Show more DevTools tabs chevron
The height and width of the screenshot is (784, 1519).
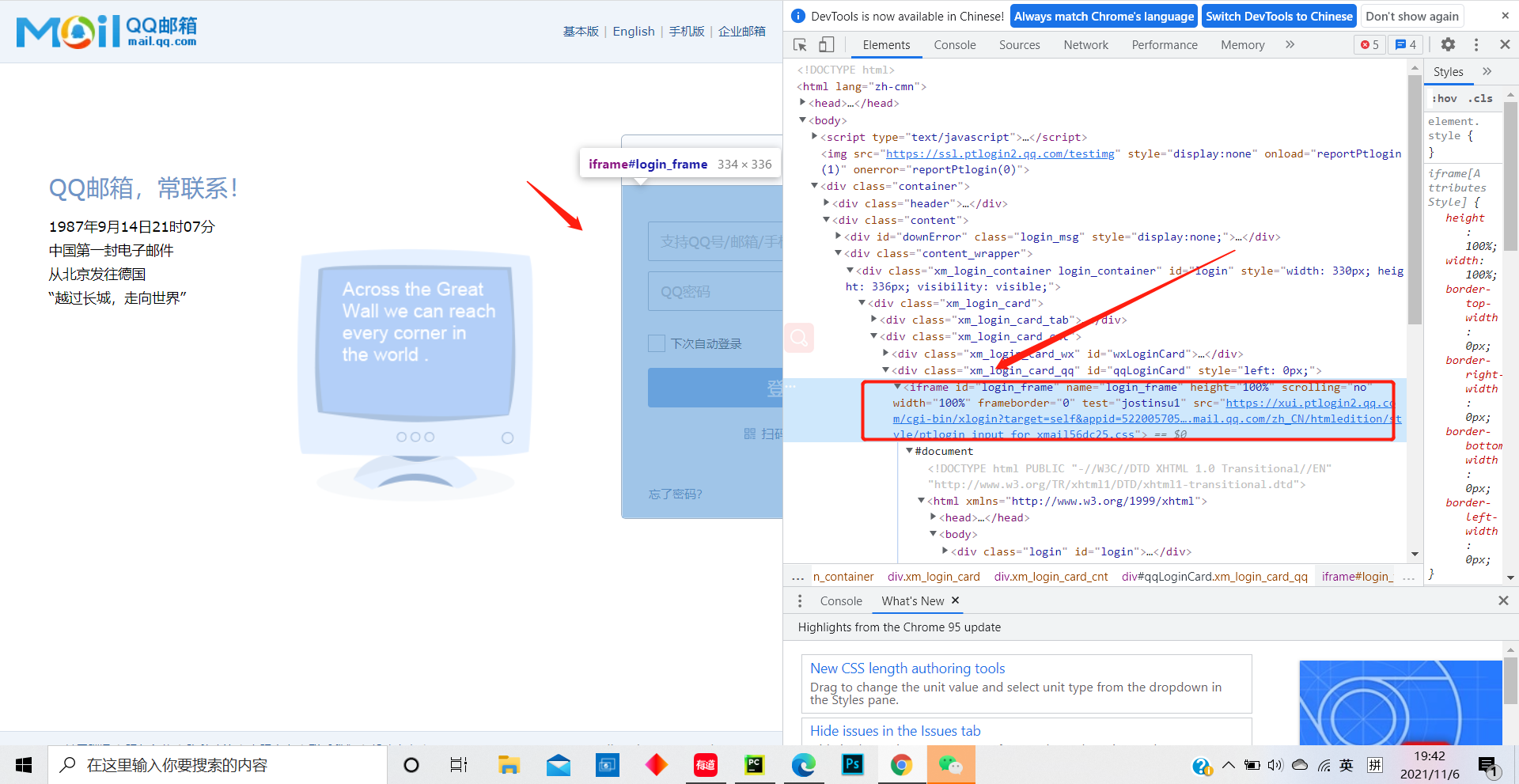pyautogui.click(x=1290, y=45)
